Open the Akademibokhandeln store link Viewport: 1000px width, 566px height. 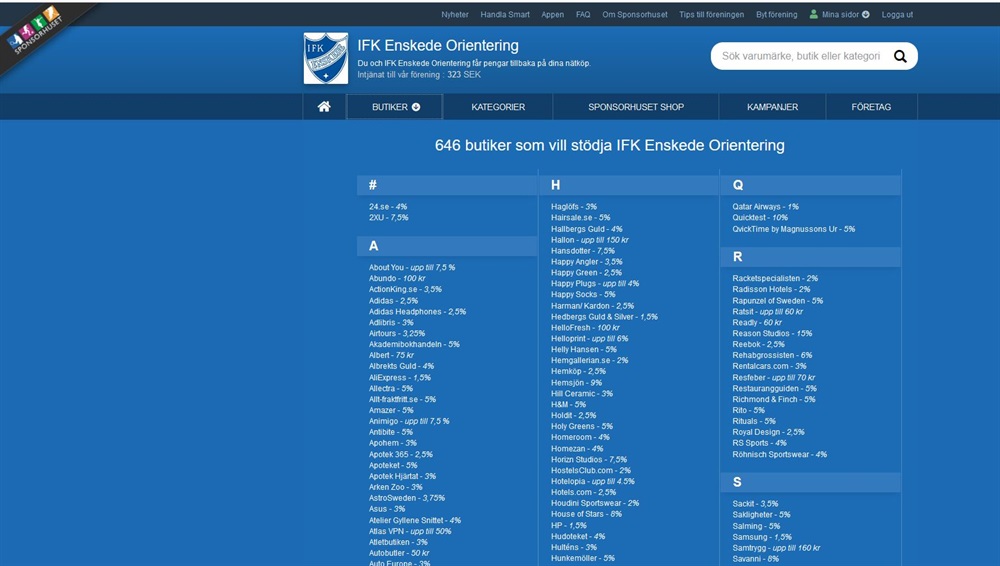click(414, 344)
